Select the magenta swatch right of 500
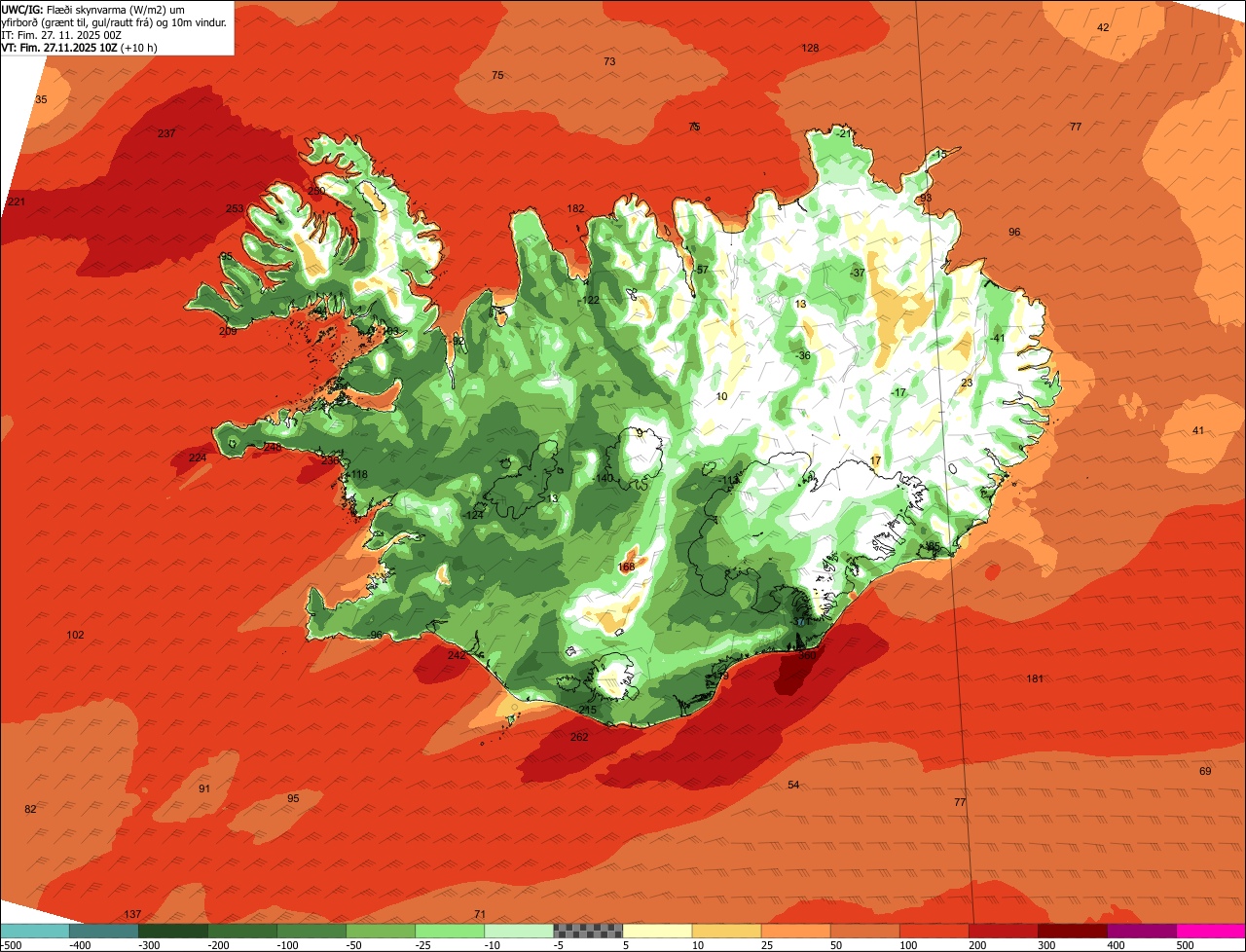Viewport: 1246px width, 952px height. (x=1211, y=931)
